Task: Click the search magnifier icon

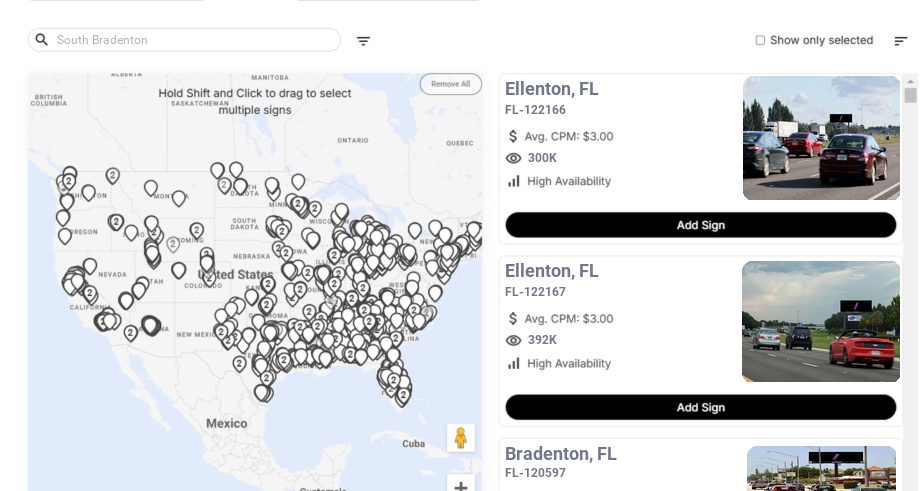Action: (x=41, y=40)
